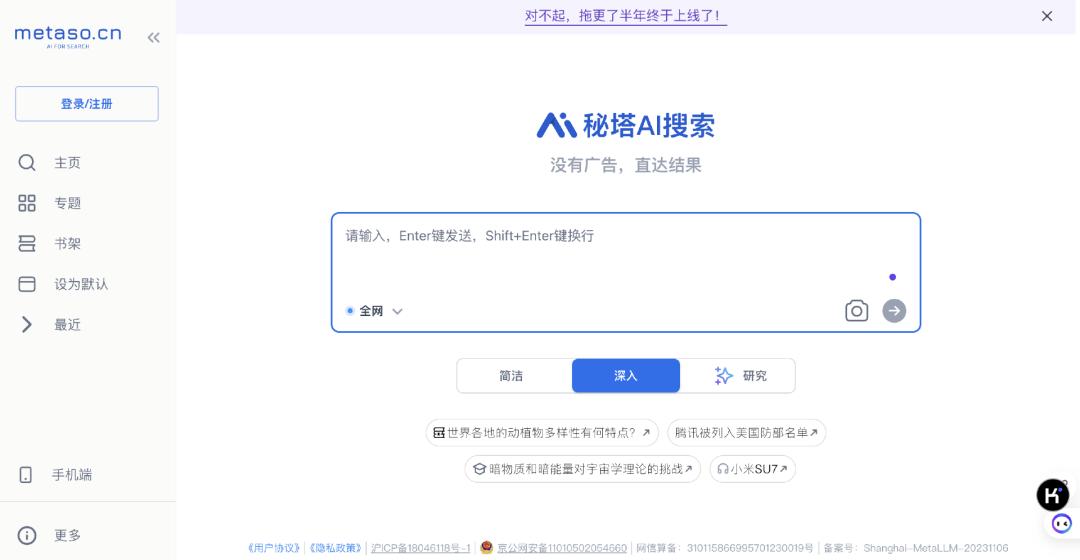Open the 京公网安备 record link

[562, 548]
